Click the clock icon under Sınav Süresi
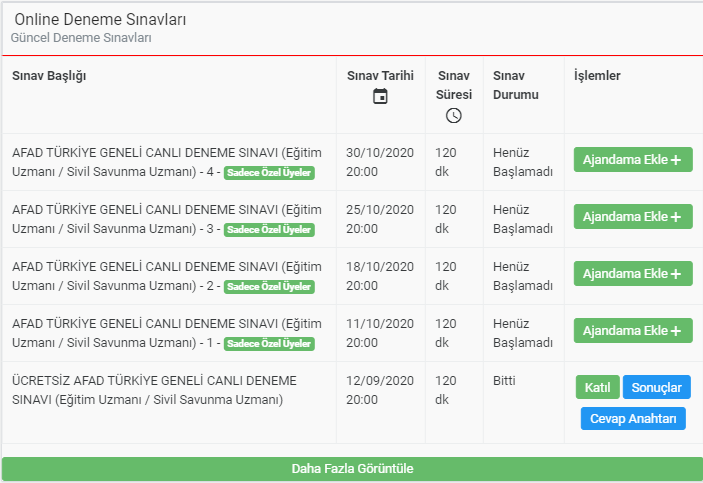 [454, 116]
